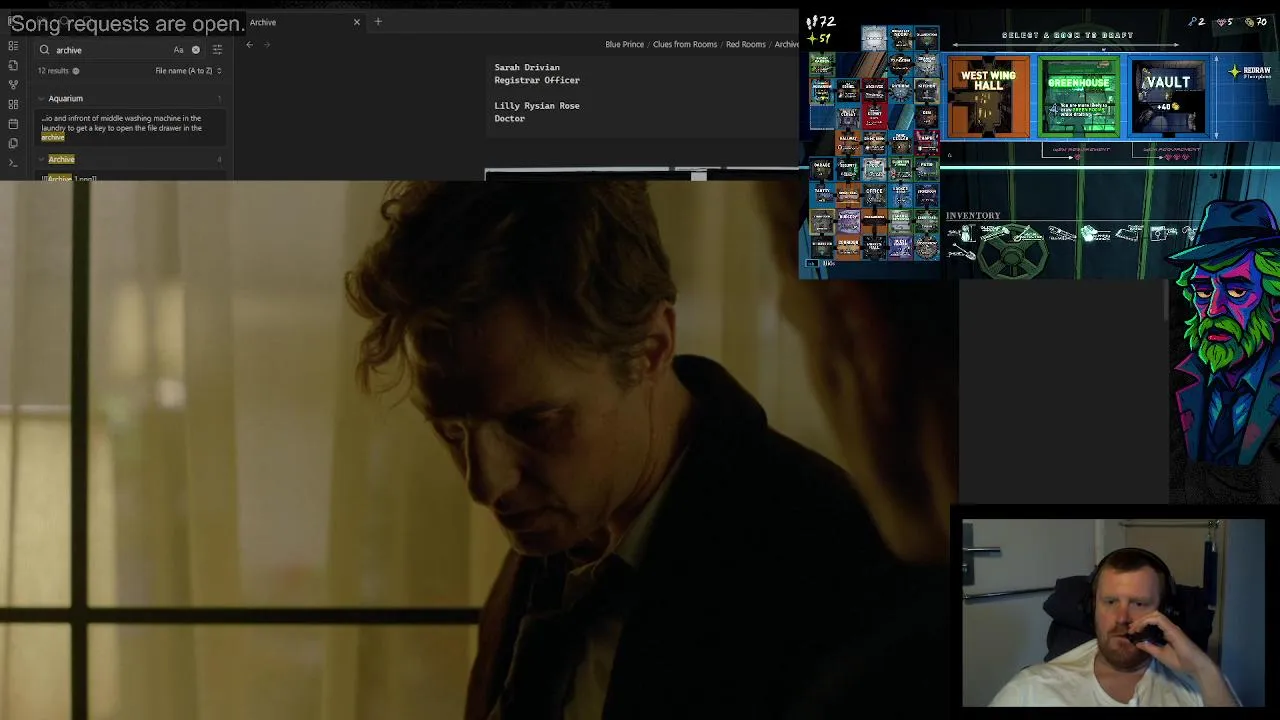This screenshot has width=1280, height=720.
Task: Click the Aquarium heading in search results
Action: tap(66, 98)
